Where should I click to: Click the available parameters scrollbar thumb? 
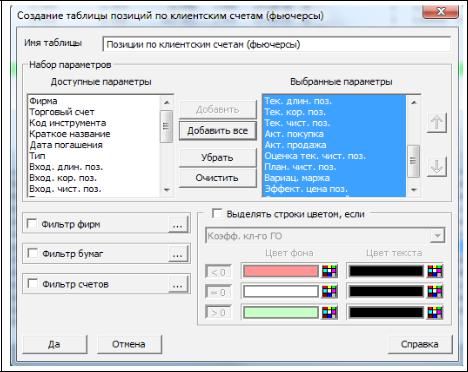click(167, 126)
